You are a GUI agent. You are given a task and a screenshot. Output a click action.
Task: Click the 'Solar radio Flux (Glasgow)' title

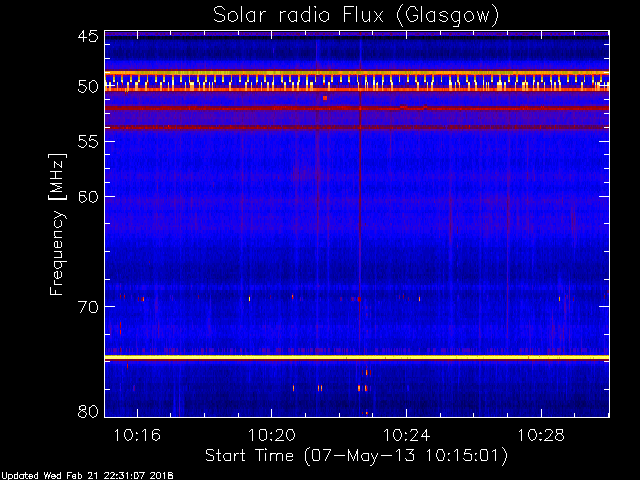(x=356, y=15)
